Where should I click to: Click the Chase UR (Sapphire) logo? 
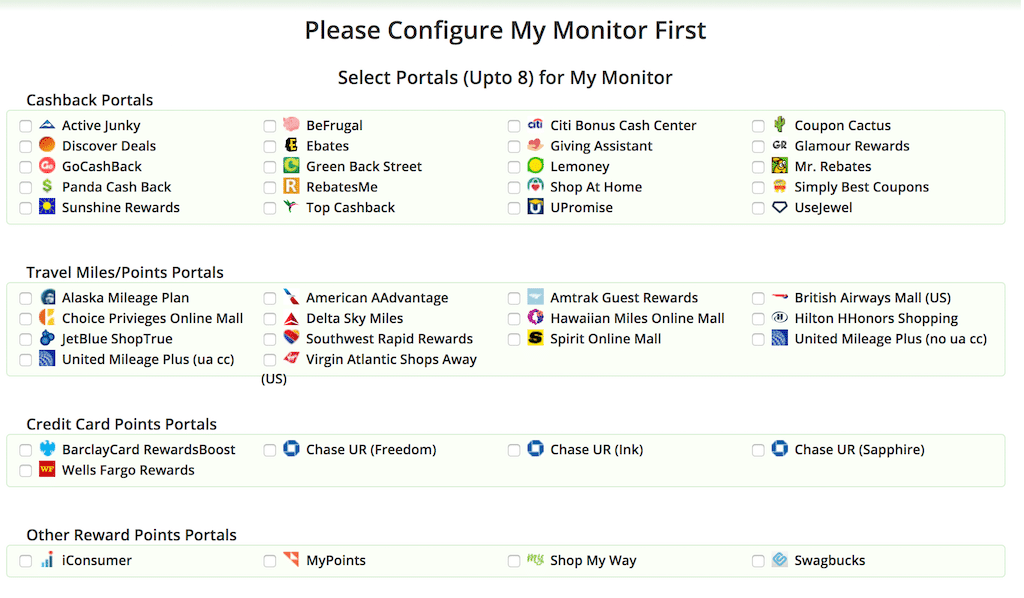(779, 449)
